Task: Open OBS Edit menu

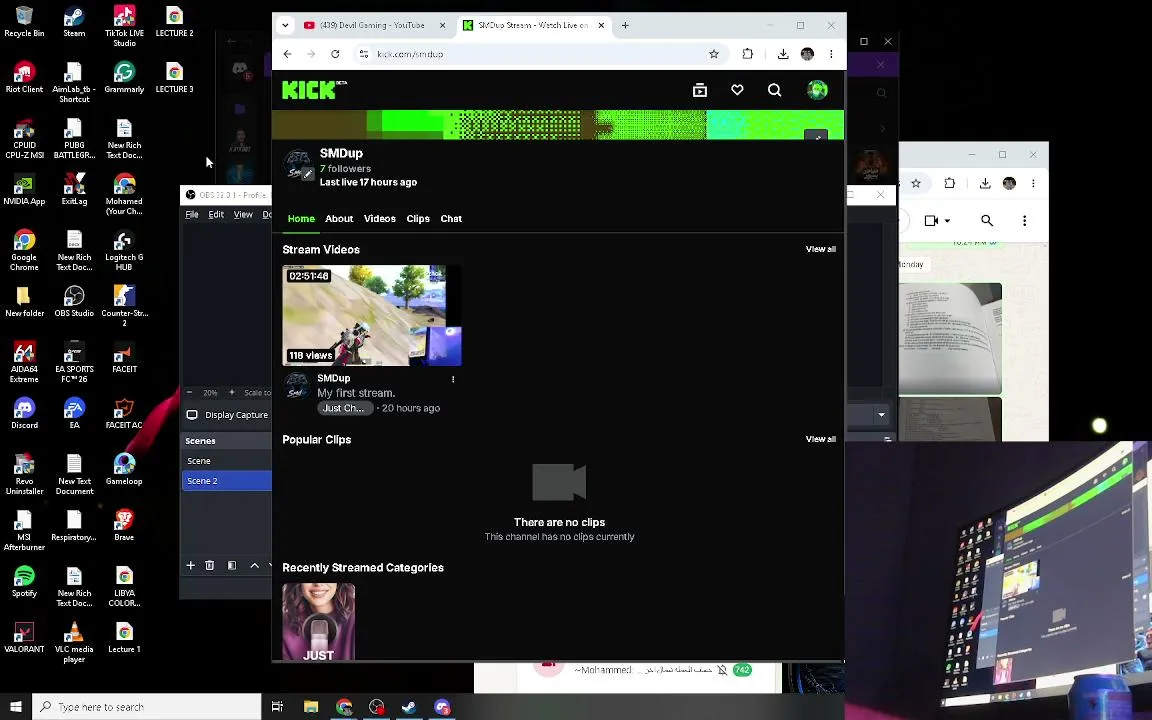Action: (x=216, y=215)
